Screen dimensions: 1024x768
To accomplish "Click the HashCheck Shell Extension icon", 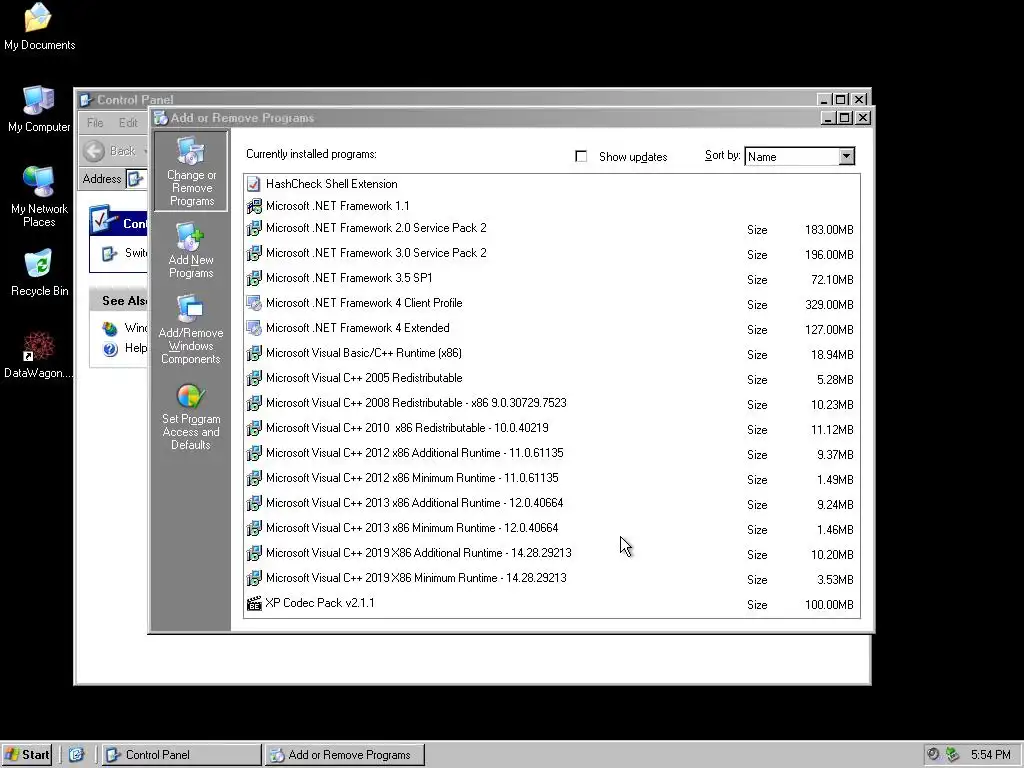I will point(253,184).
